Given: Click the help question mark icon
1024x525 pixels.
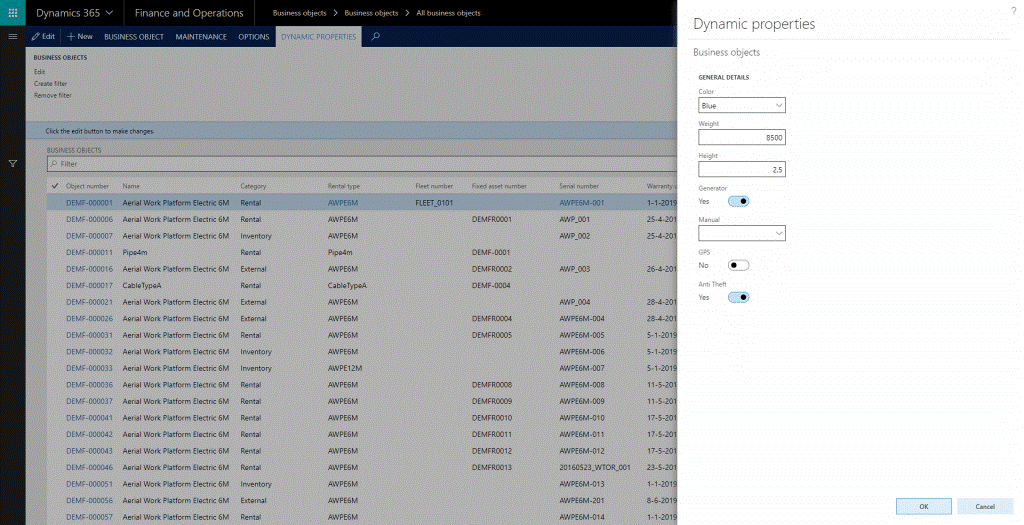Looking at the screenshot, I should pos(1014,12).
